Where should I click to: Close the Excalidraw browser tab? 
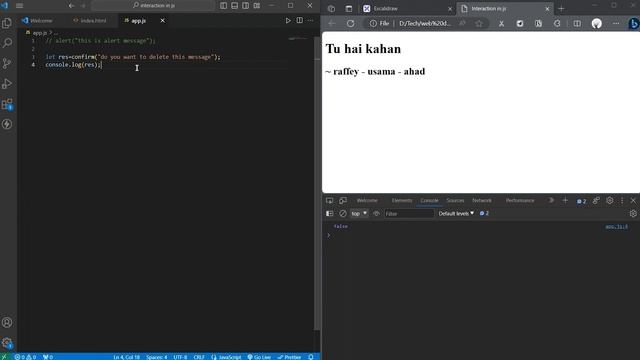[x=450, y=9]
